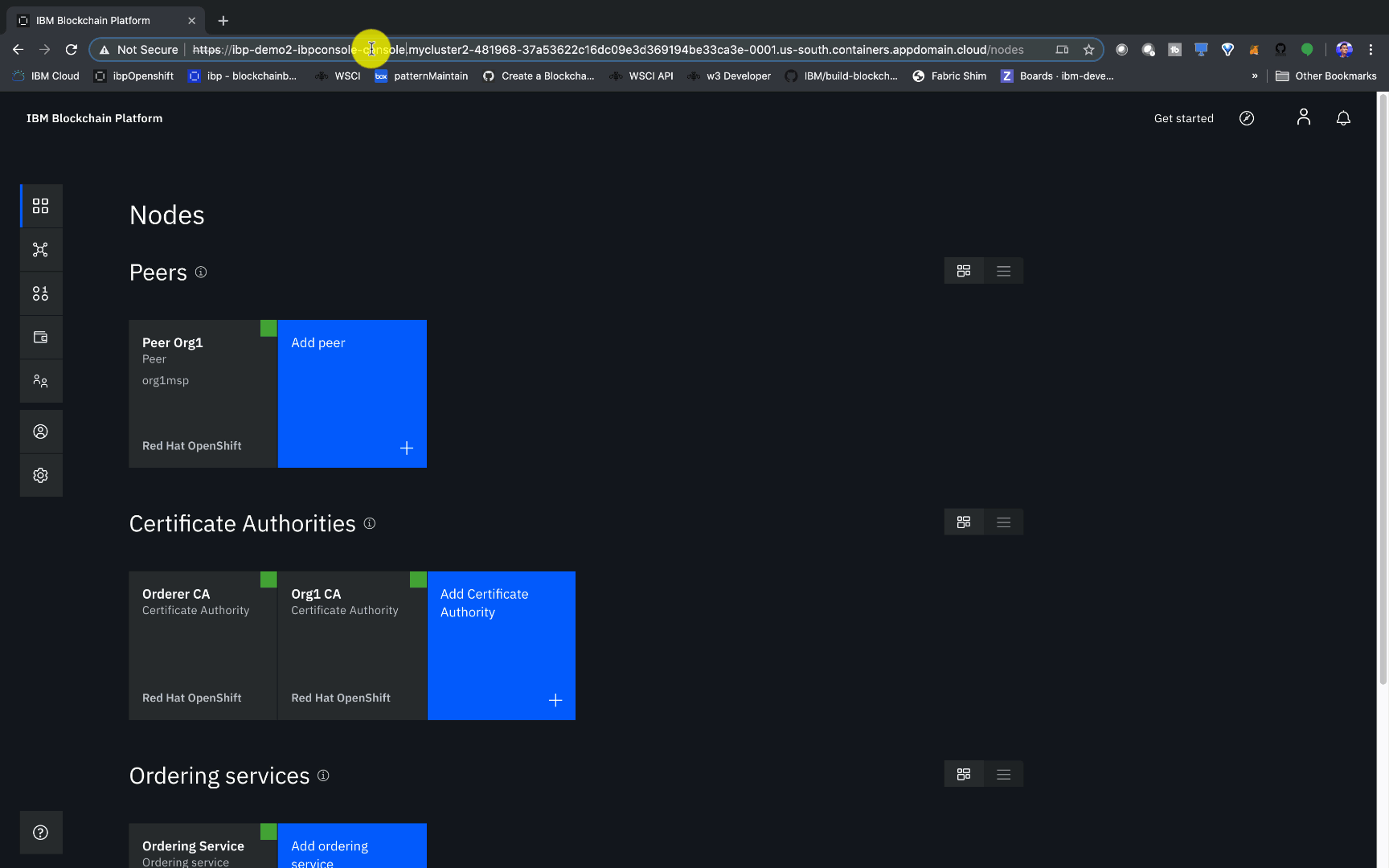Switch Certificate Authorities to grid view
1389x868 pixels.
coord(964,522)
